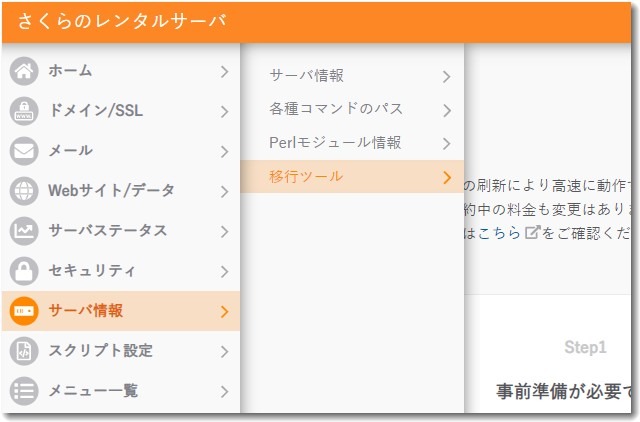This screenshot has height=422, width=640.
Task: Open スクリプト設定 in the sidebar
Action: pyautogui.click(x=121, y=351)
